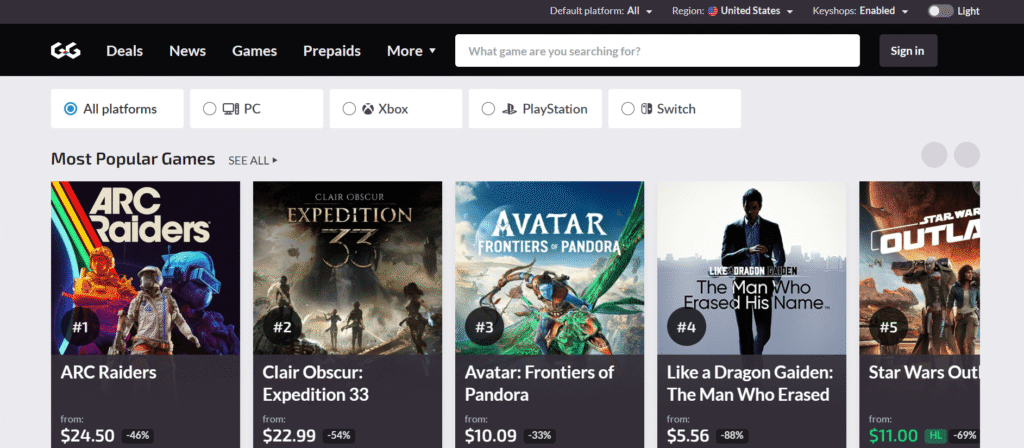Image resolution: width=1024 pixels, height=448 pixels.
Task: Click the Avatar: Frontiers of Pandora title
Action: tap(539, 383)
